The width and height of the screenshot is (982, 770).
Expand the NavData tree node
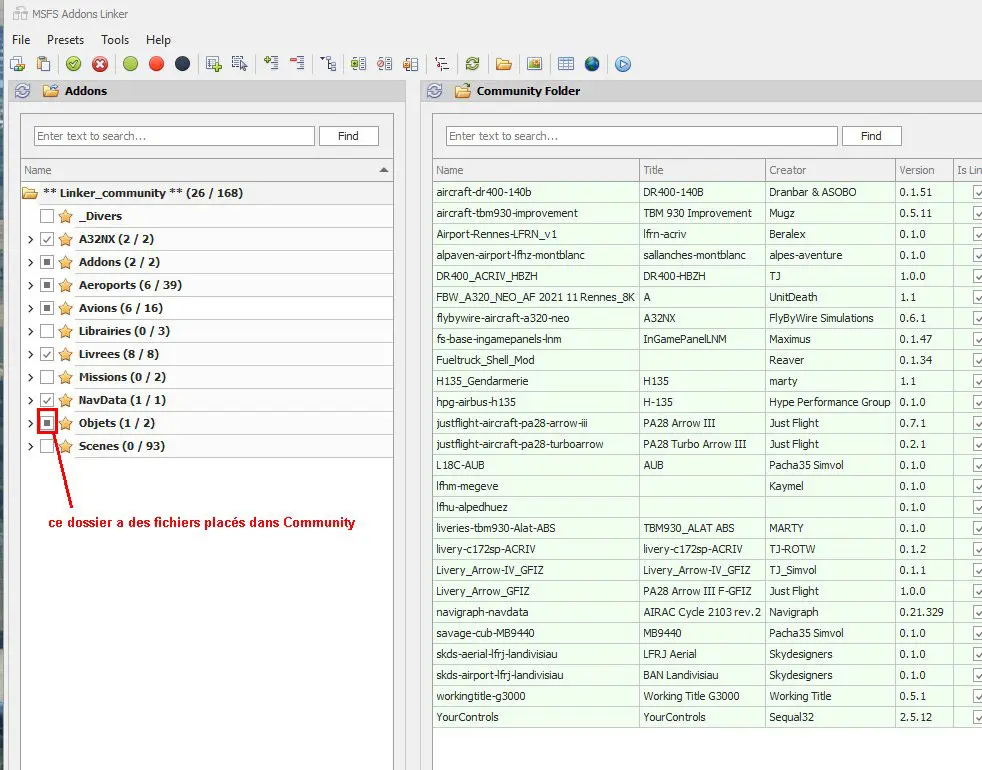pyautogui.click(x=30, y=400)
